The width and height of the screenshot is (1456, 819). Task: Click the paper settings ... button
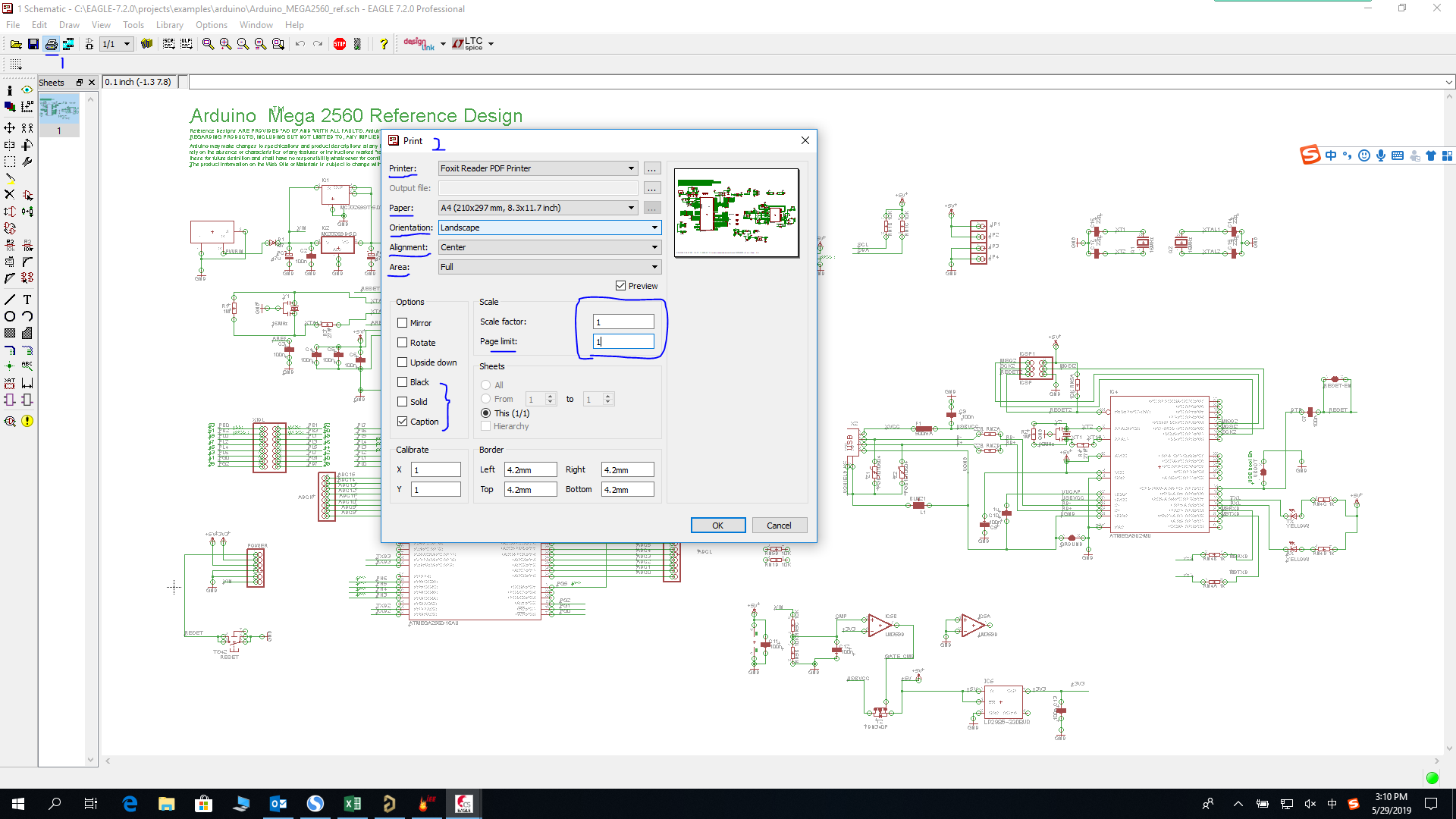click(x=652, y=208)
